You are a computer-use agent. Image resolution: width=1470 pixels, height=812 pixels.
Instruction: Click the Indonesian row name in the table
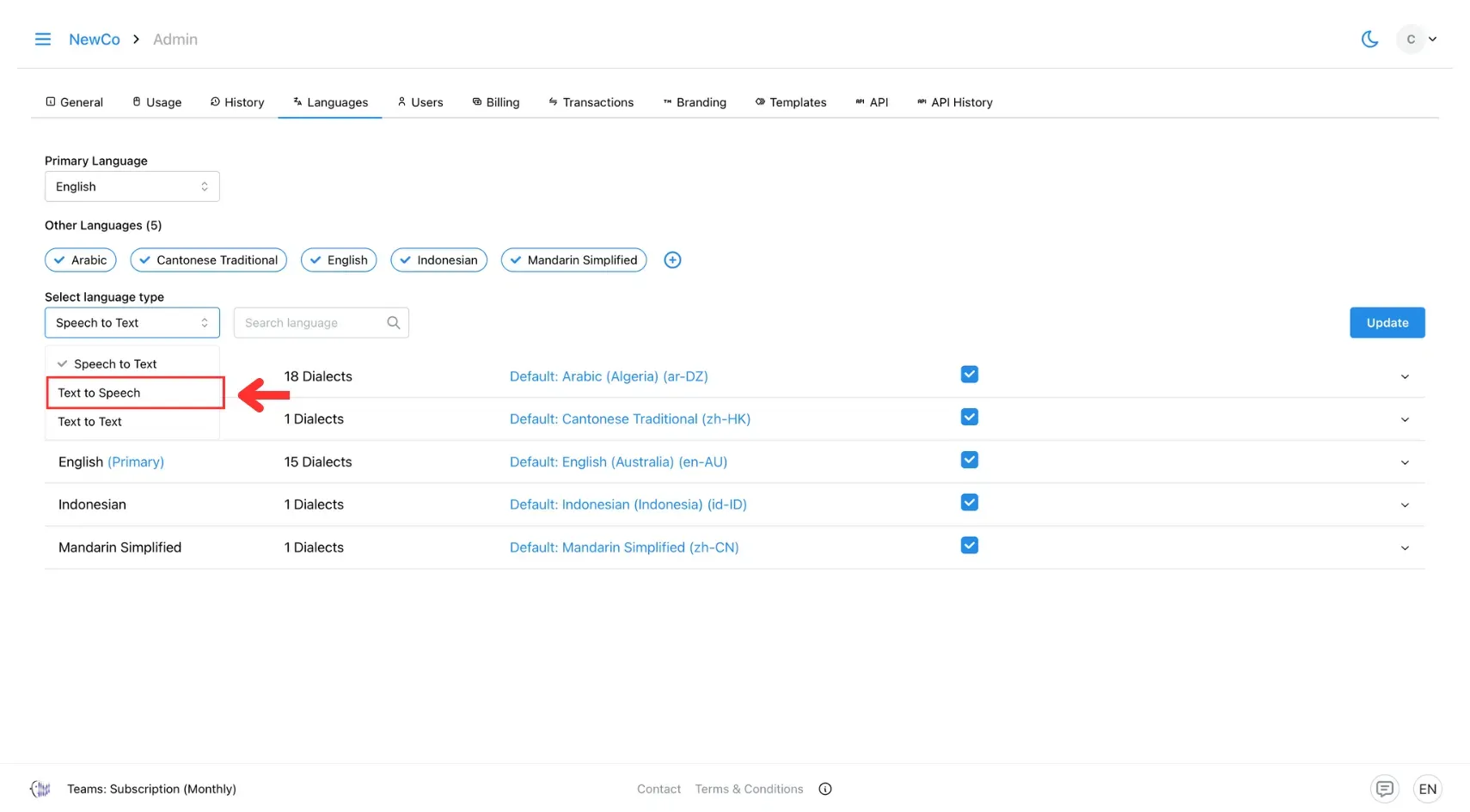point(92,504)
